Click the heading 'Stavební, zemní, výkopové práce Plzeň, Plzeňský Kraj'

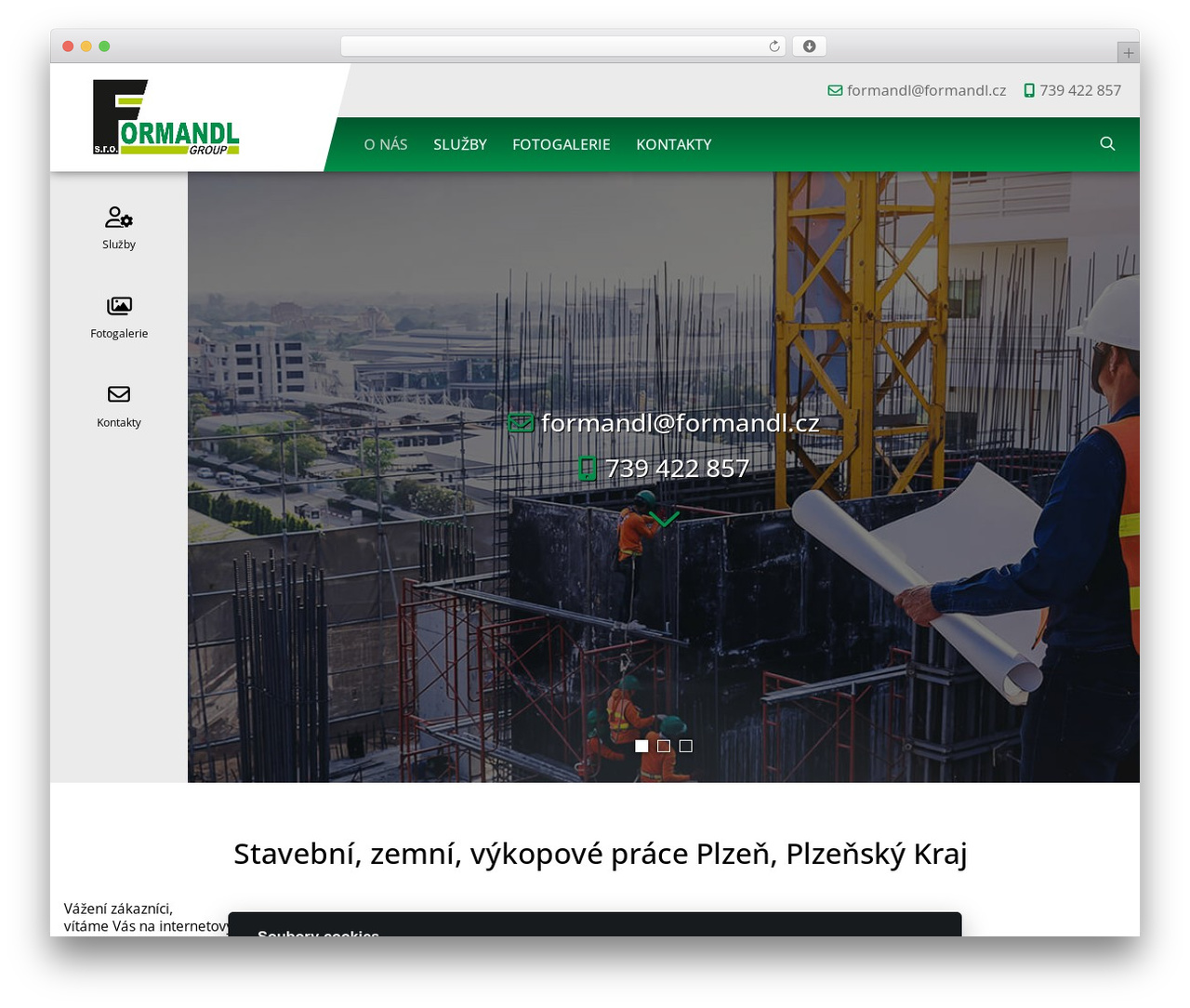click(601, 854)
